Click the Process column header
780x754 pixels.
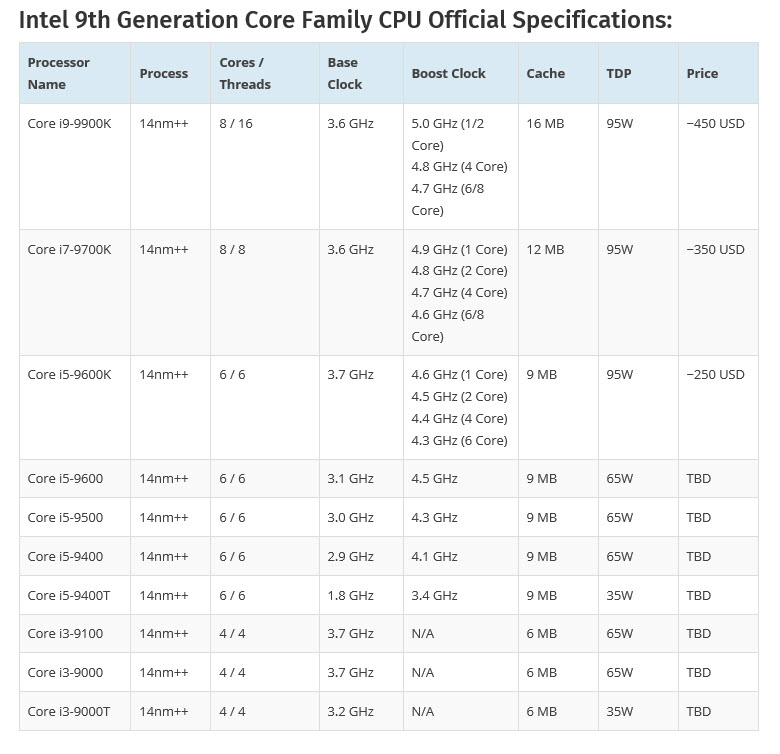pyautogui.click(x=164, y=73)
